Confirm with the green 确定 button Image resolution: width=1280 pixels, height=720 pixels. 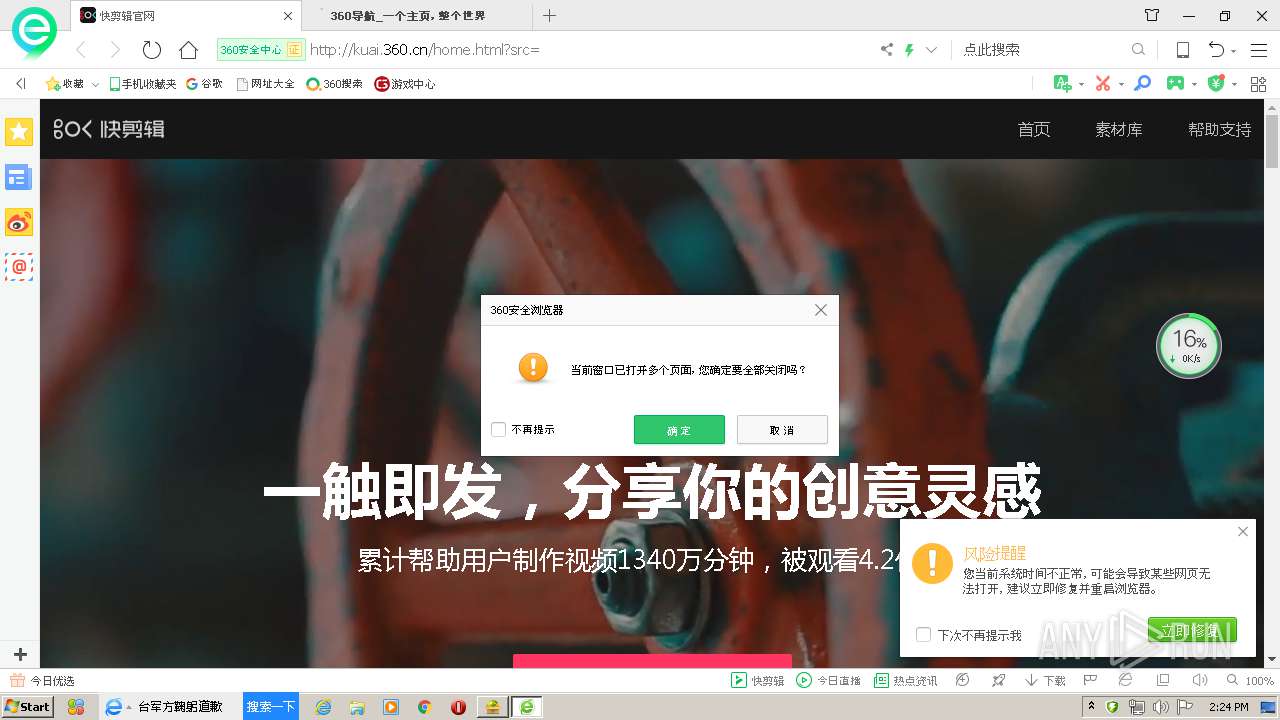(x=679, y=430)
